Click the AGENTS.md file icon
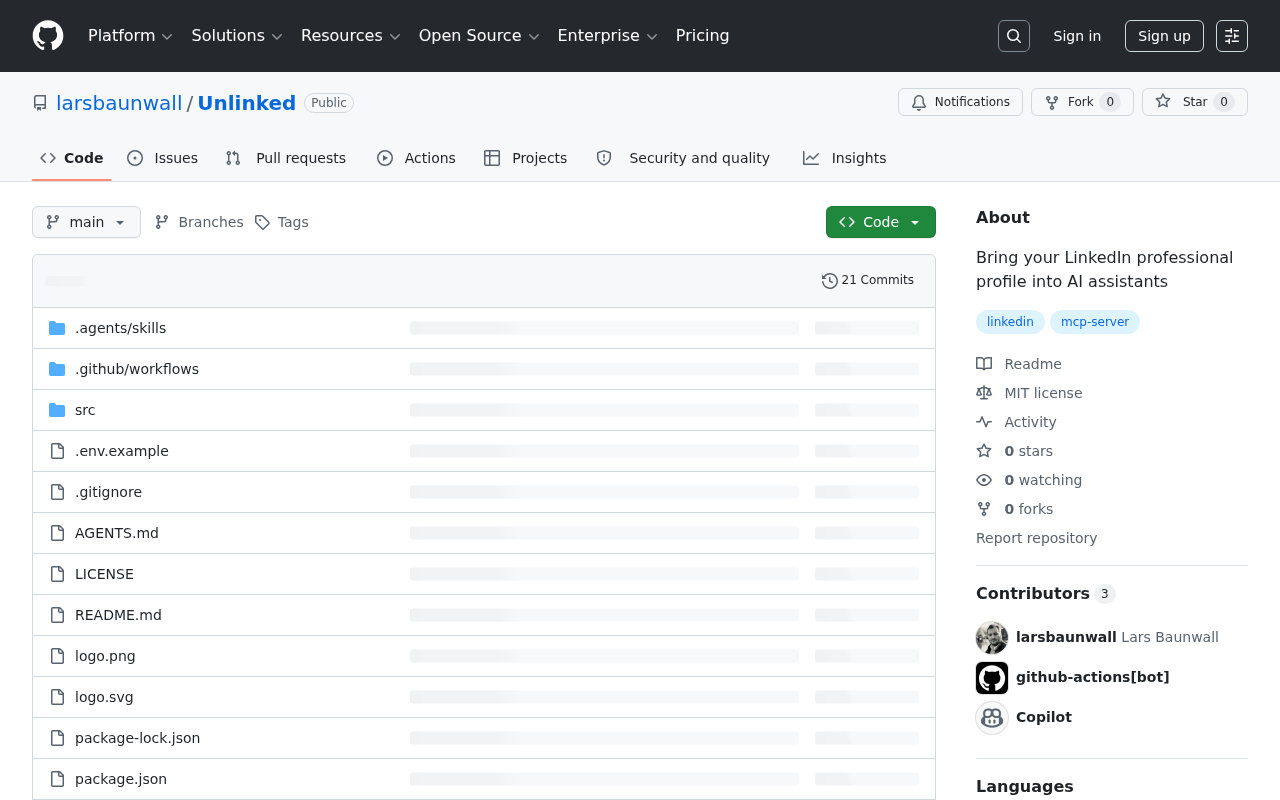 click(x=57, y=533)
